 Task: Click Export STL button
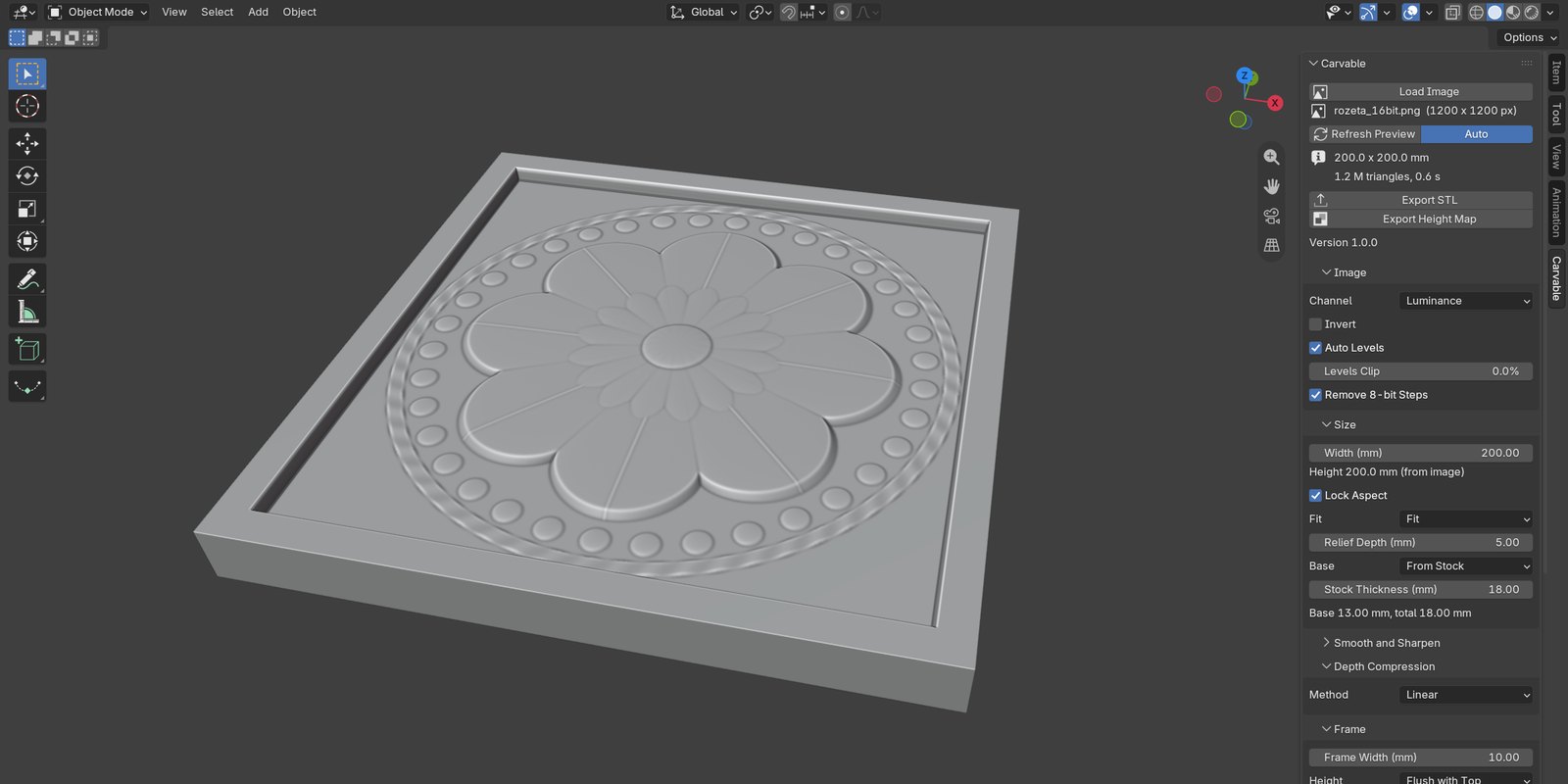tap(1421, 200)
